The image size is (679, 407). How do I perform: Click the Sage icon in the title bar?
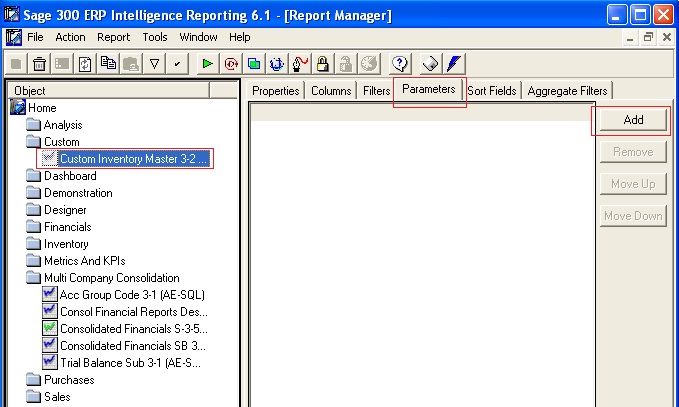coord(12,15)
